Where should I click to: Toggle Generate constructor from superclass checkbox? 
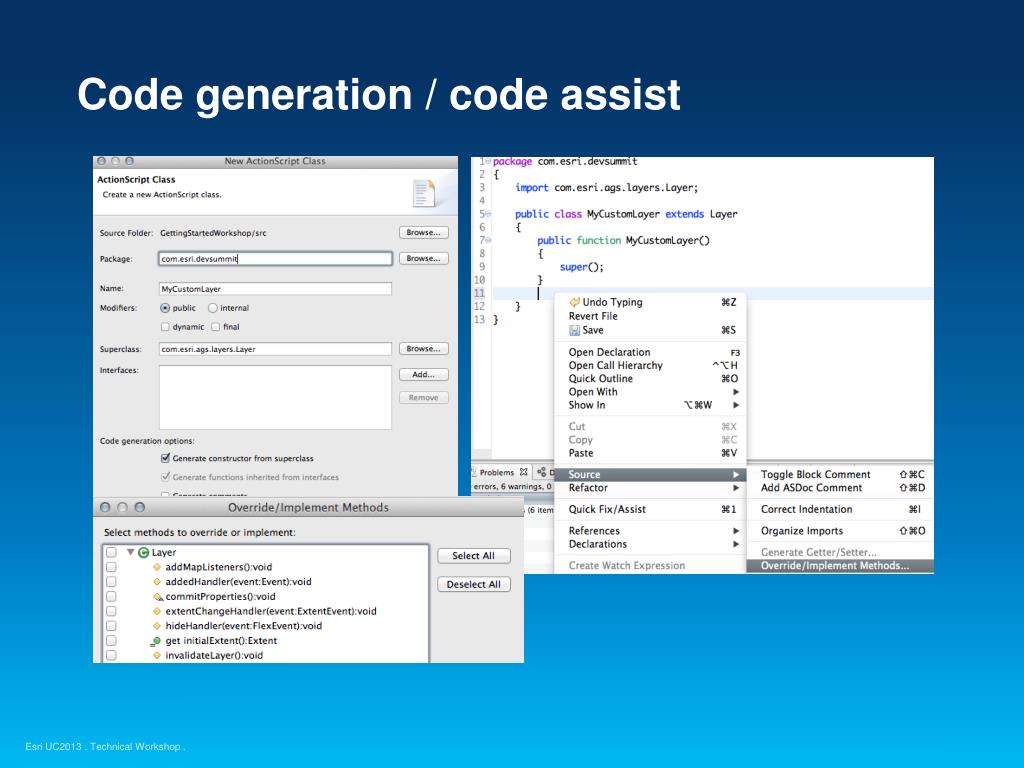[165, 458]
